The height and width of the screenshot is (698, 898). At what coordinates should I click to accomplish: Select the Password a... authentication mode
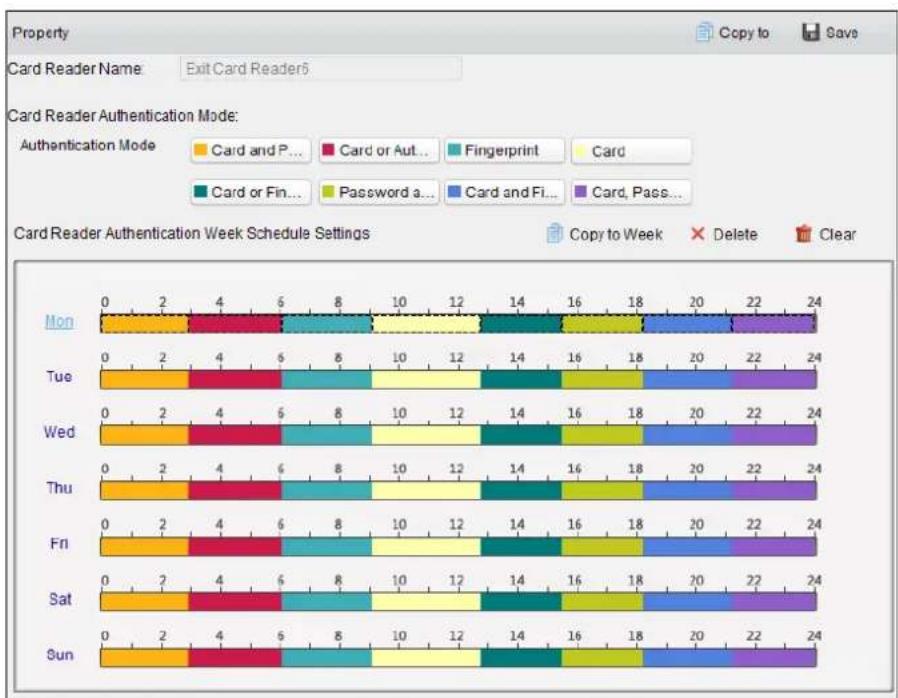[x=379, y=192]
